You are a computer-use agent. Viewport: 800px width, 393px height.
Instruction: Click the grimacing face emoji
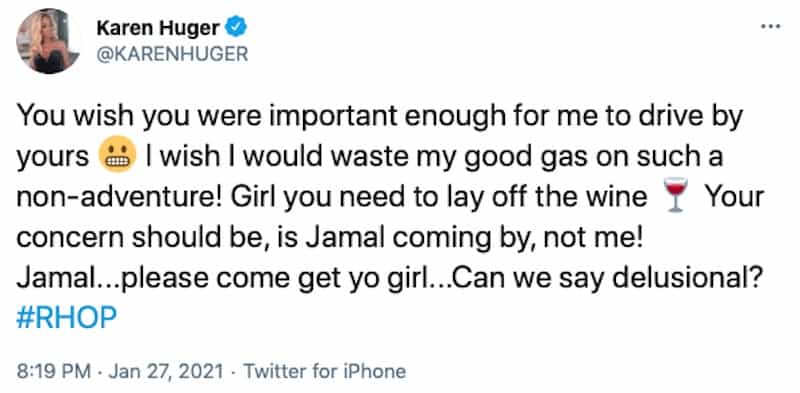pos(117,157)
